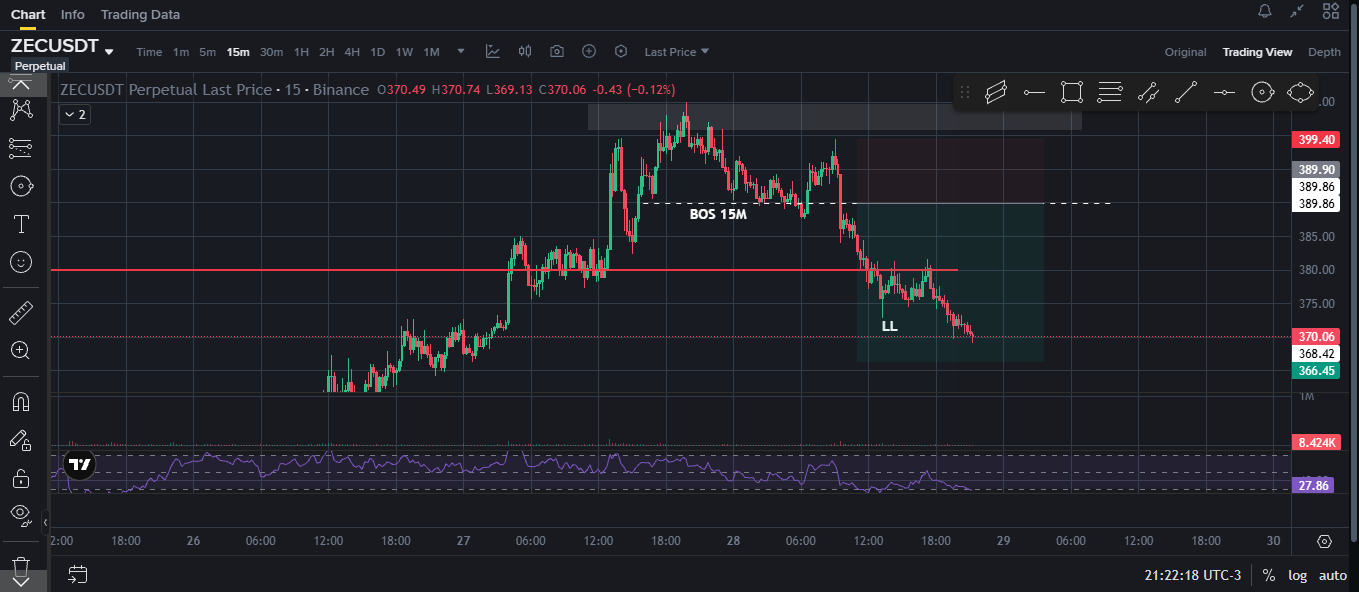
Task: Change the candlestick chart type
Action: pyautogui.click(x=525, y=51)
